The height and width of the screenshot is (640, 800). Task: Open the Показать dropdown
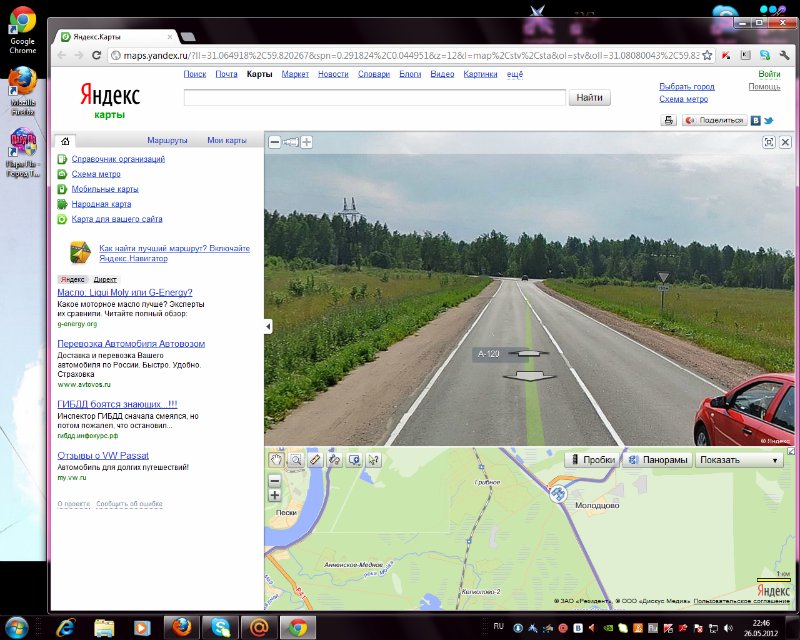[x=739, y=460]
